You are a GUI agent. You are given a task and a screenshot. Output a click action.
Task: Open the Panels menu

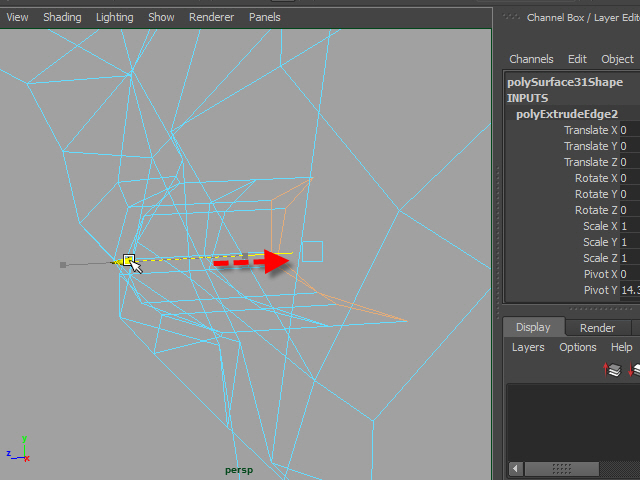[264, 17]
